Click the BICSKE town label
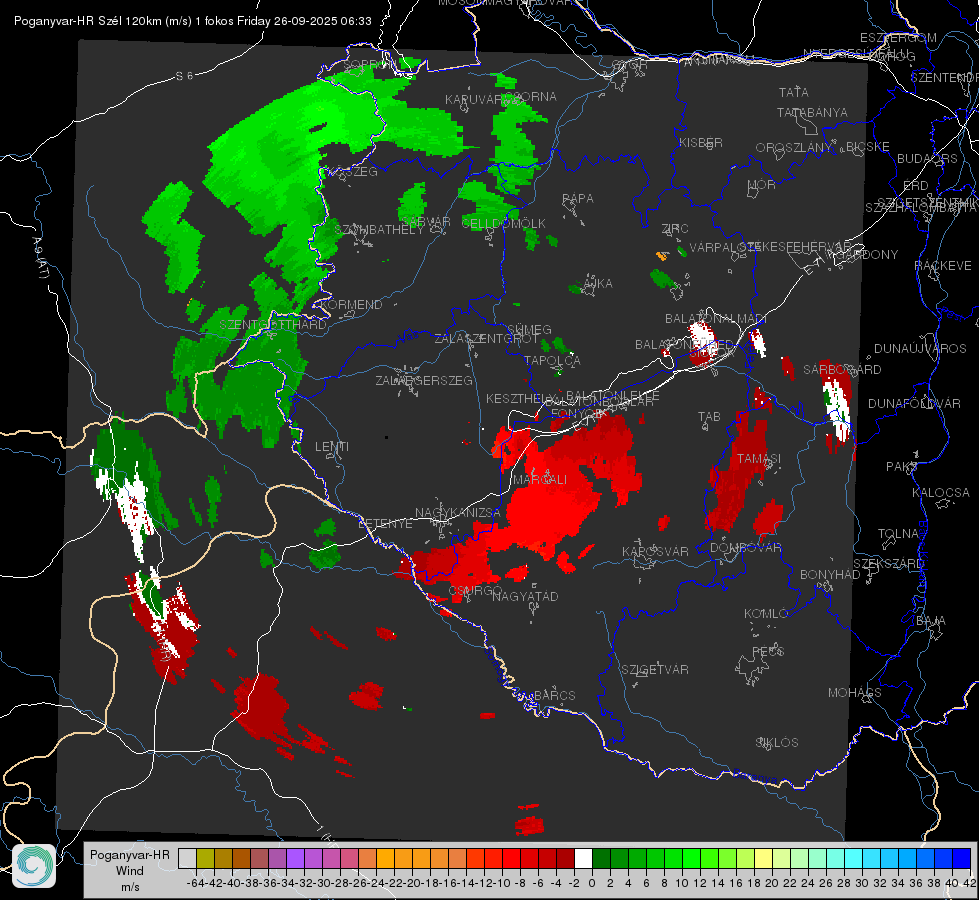Image resolution: width=979 pixels, height=900 pixels. click(x=867, y=147)
